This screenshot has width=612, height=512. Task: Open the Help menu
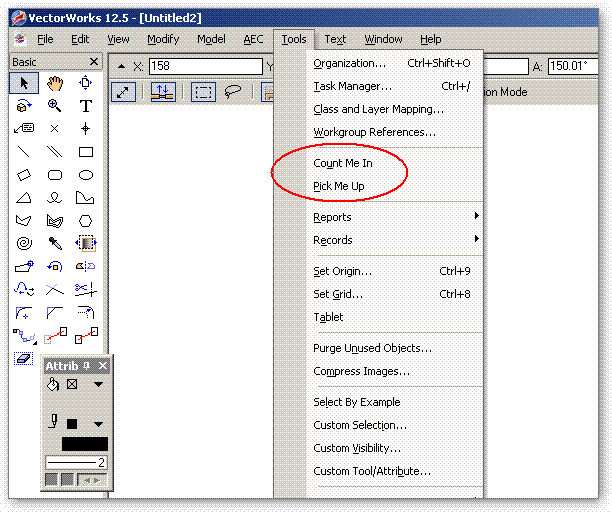431,39
